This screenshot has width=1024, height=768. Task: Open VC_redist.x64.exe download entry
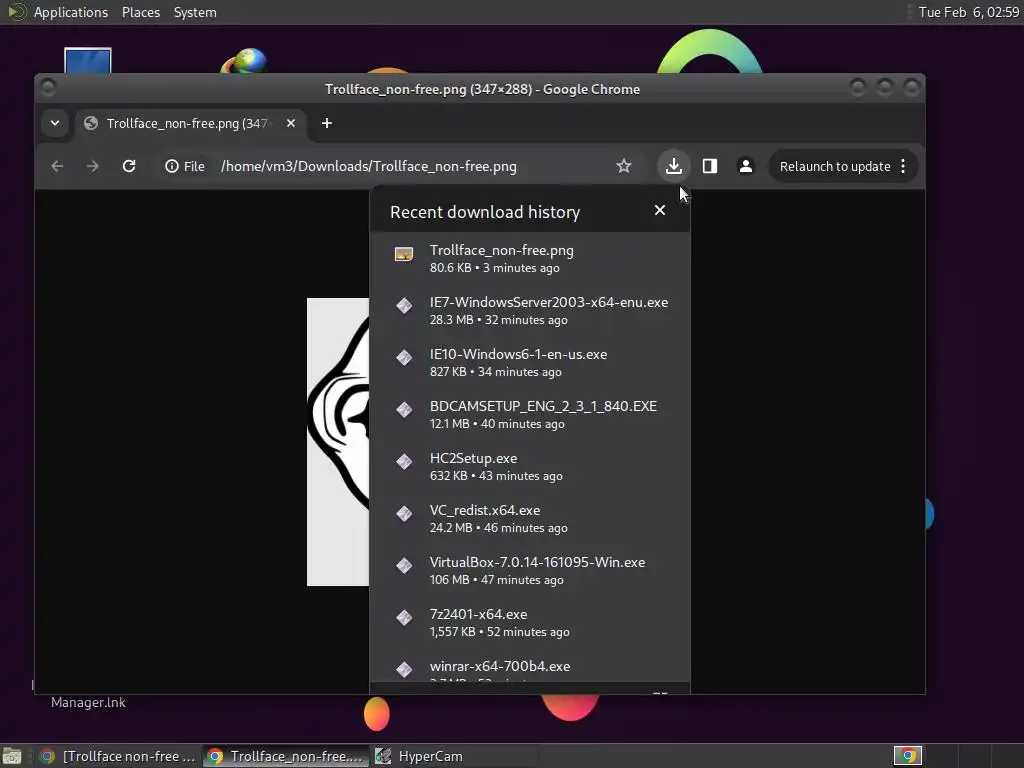point(530,518)
